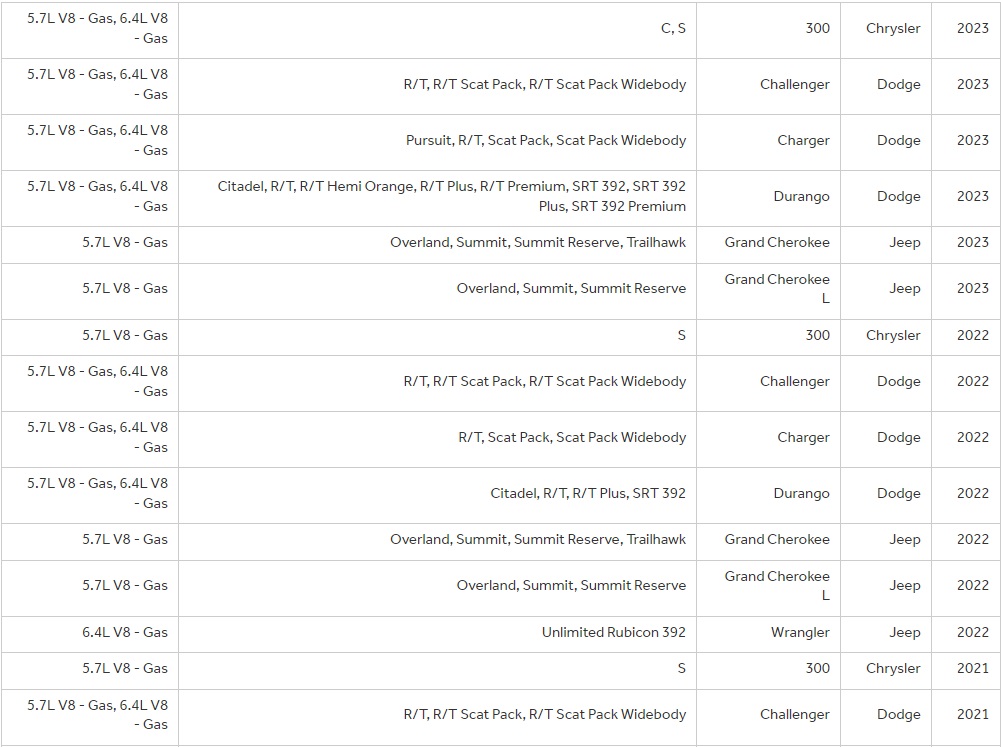Viewport: 1001px width, 747px height.
Task: Select the Wrangler model cell
Action: (x=800, y=632)
